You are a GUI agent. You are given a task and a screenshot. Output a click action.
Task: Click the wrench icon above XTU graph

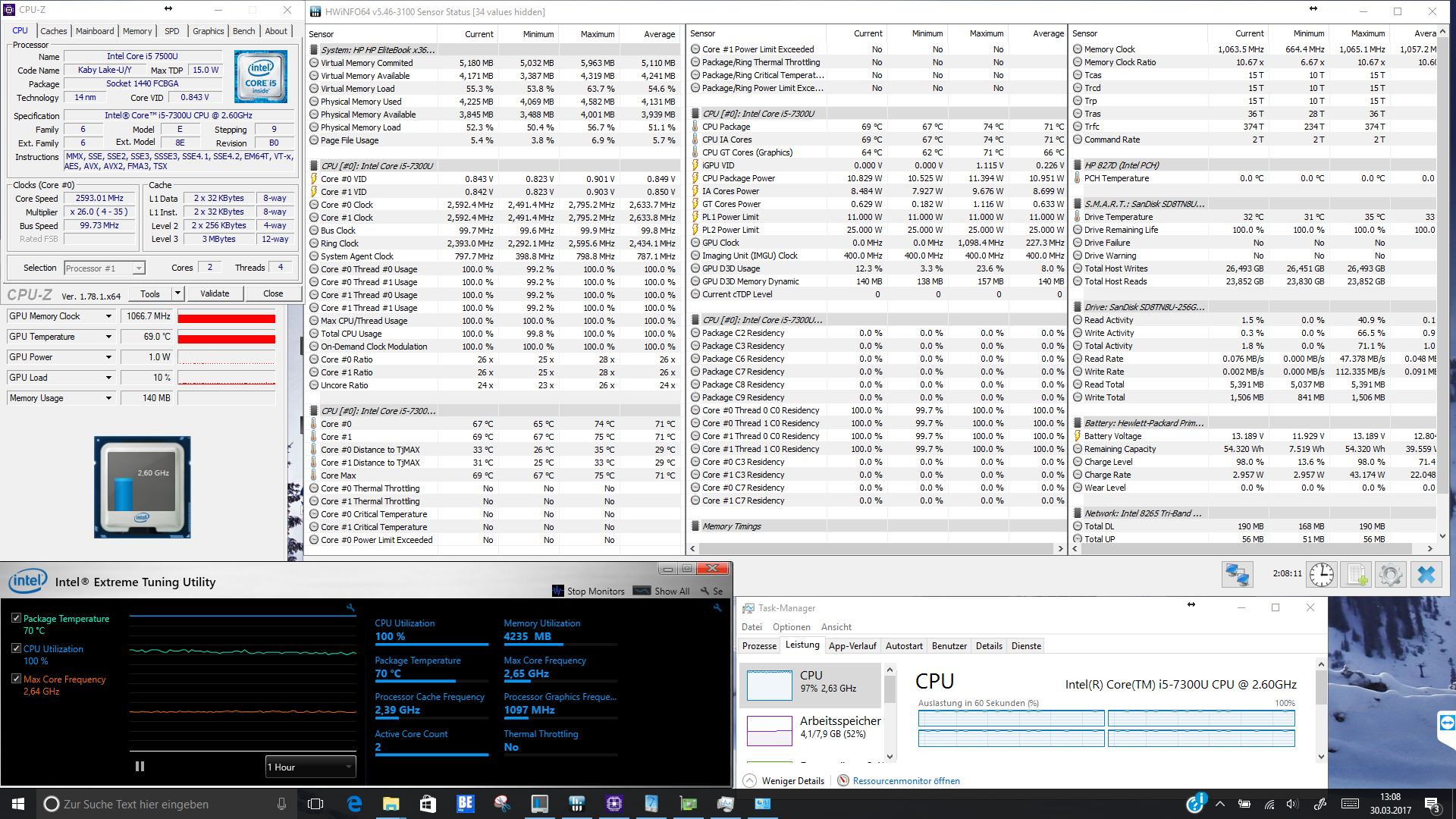pyautogui.click(x=350, y=607)
